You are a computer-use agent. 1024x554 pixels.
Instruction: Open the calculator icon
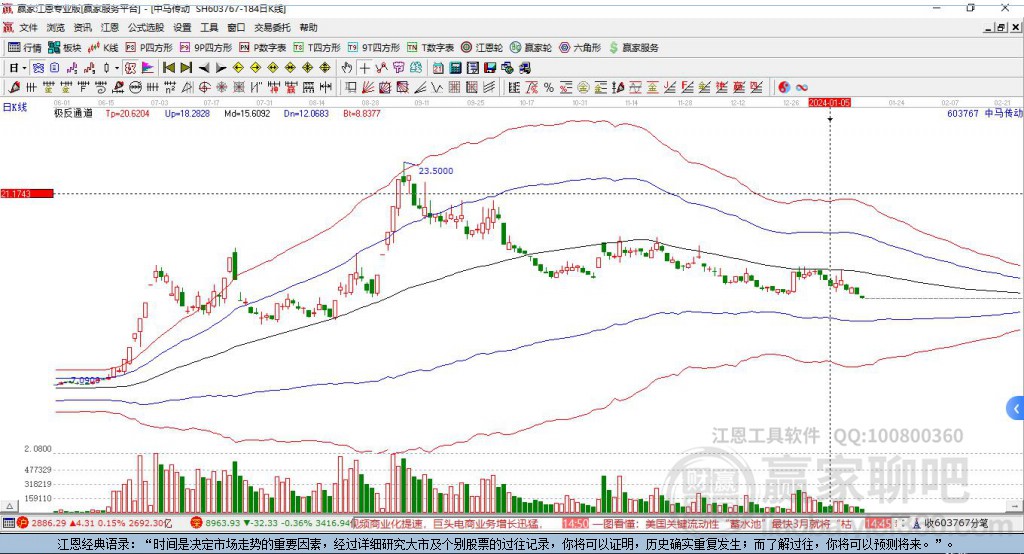click(x=456, y=68)
